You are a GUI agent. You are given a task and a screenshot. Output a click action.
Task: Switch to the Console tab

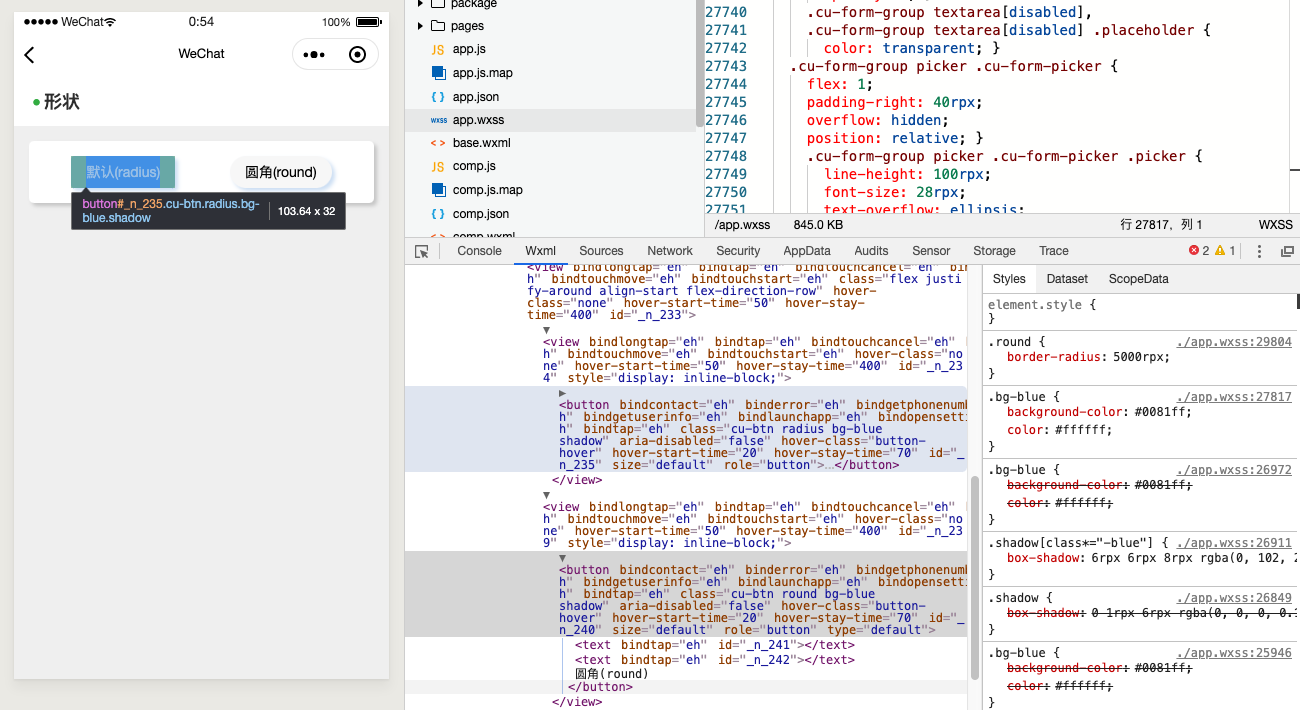[479, 251]
